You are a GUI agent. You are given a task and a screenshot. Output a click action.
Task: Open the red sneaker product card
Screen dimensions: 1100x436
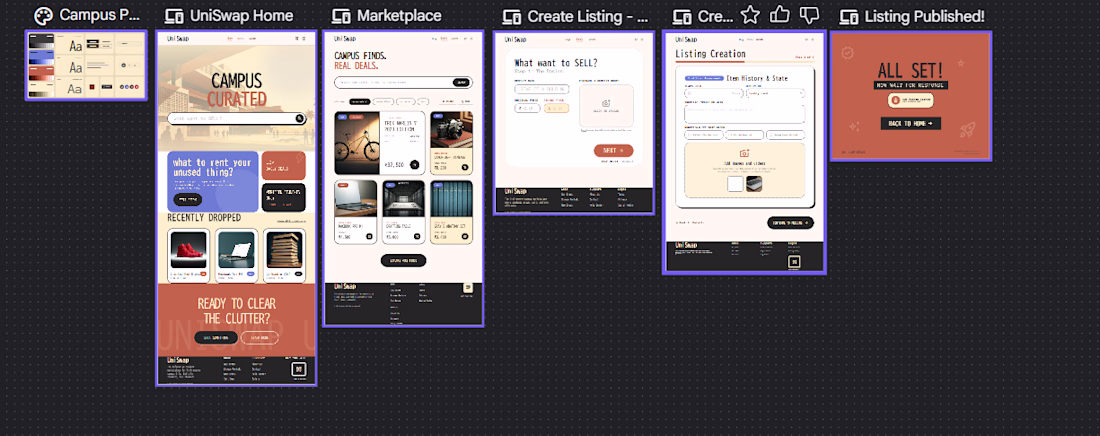(189, 256)
